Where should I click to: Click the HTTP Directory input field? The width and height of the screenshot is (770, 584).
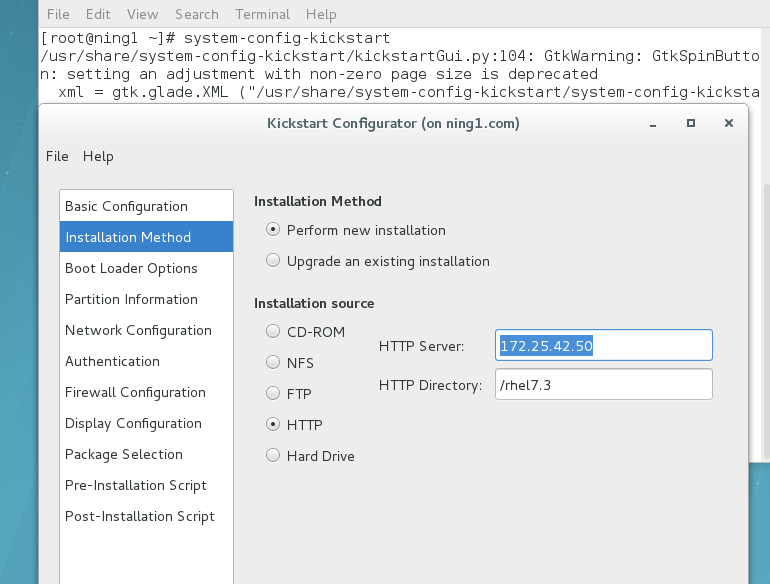coord(604,384)
